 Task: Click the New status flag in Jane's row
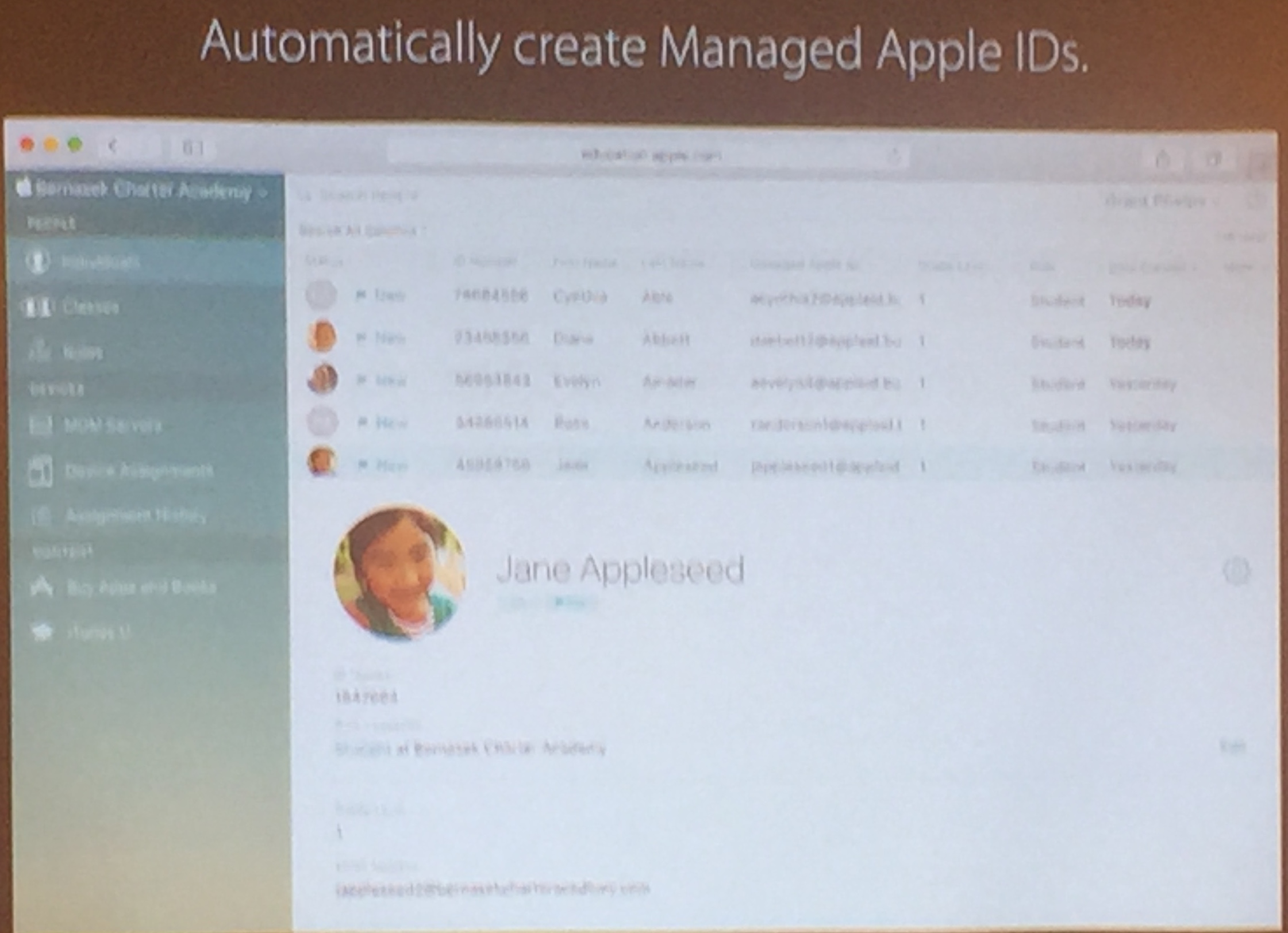coord(383,465)
